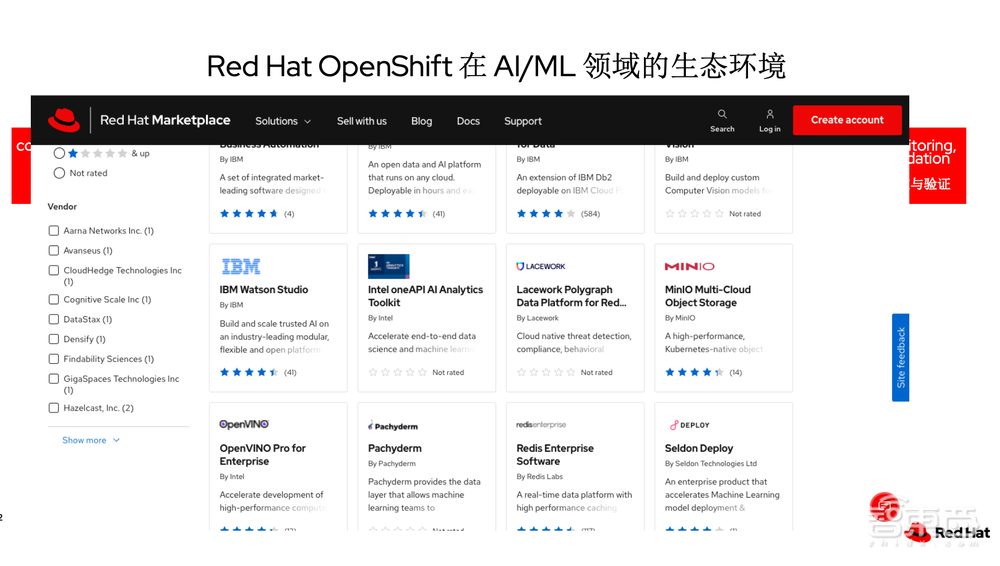
Task: Click the Pachyderm logo
Action: (x=393, y=426)
